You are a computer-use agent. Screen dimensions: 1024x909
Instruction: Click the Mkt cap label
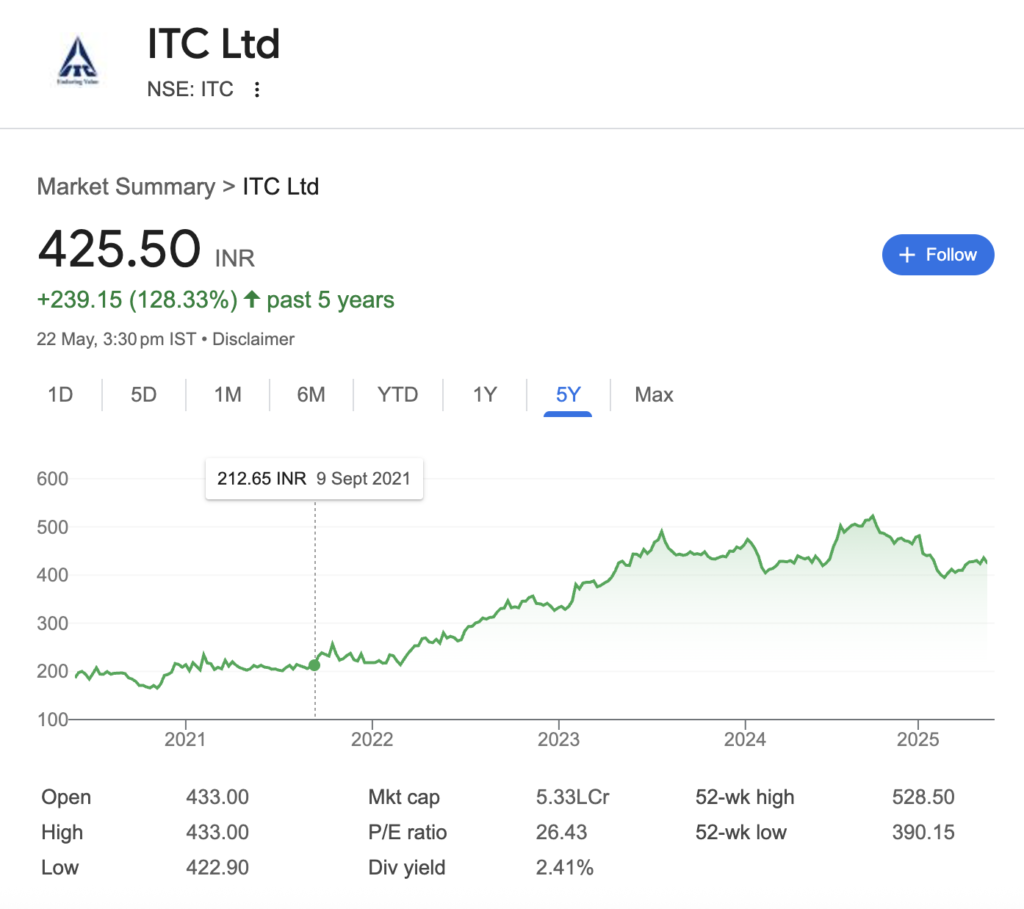404,797
